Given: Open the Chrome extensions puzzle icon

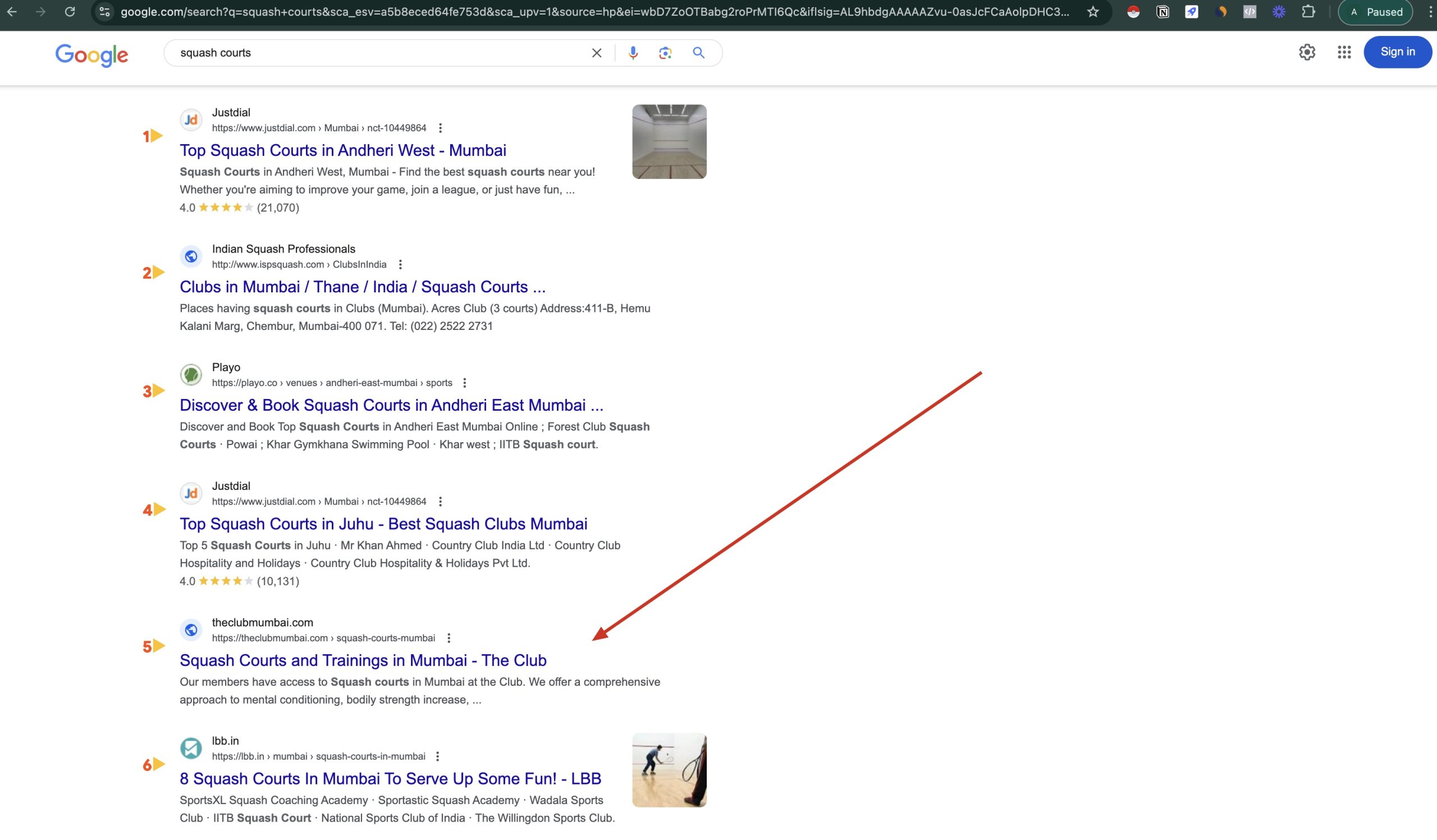Looking at the screenshot, I should click(1309, 11).
